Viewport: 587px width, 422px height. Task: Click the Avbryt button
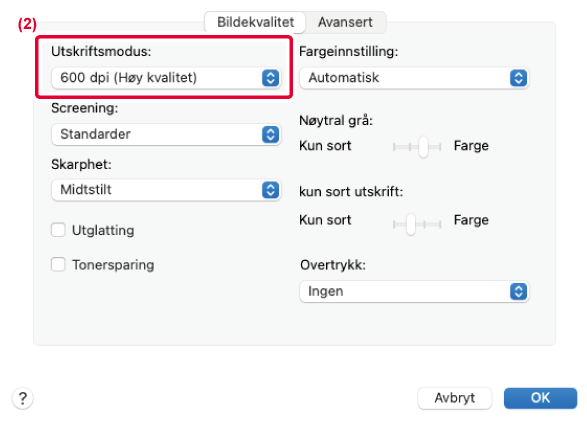tap(454, 398)
